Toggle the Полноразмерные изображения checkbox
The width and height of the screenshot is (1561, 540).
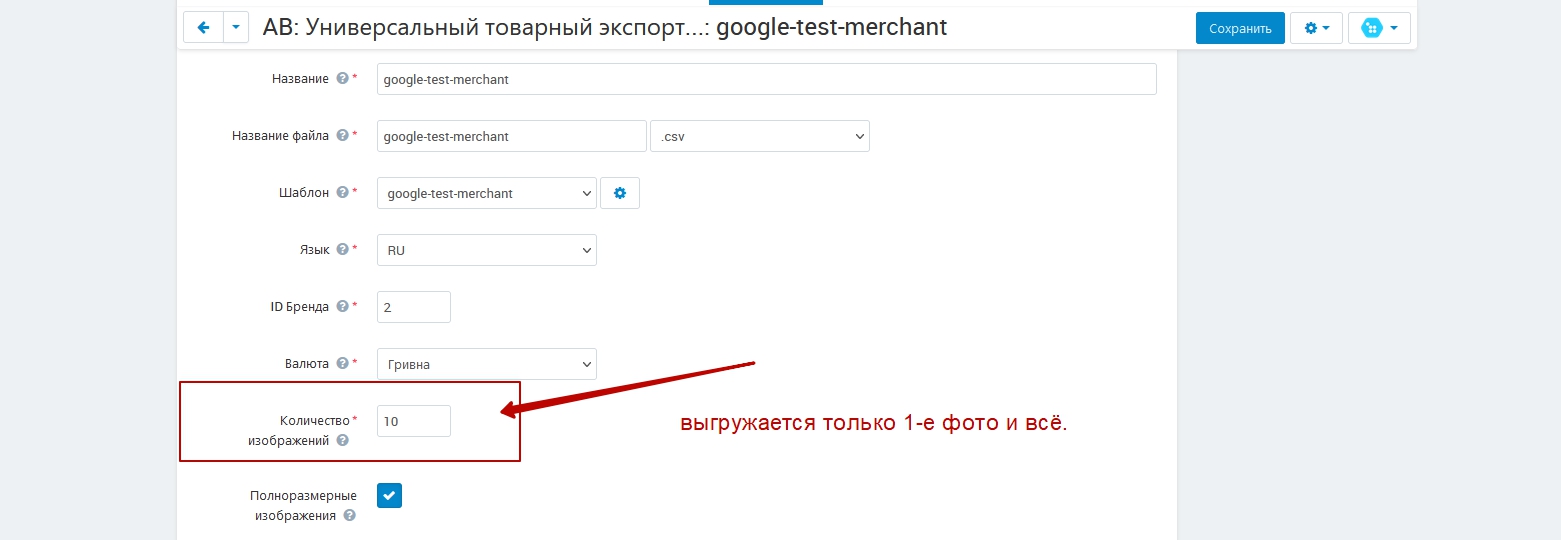(389, 496)
